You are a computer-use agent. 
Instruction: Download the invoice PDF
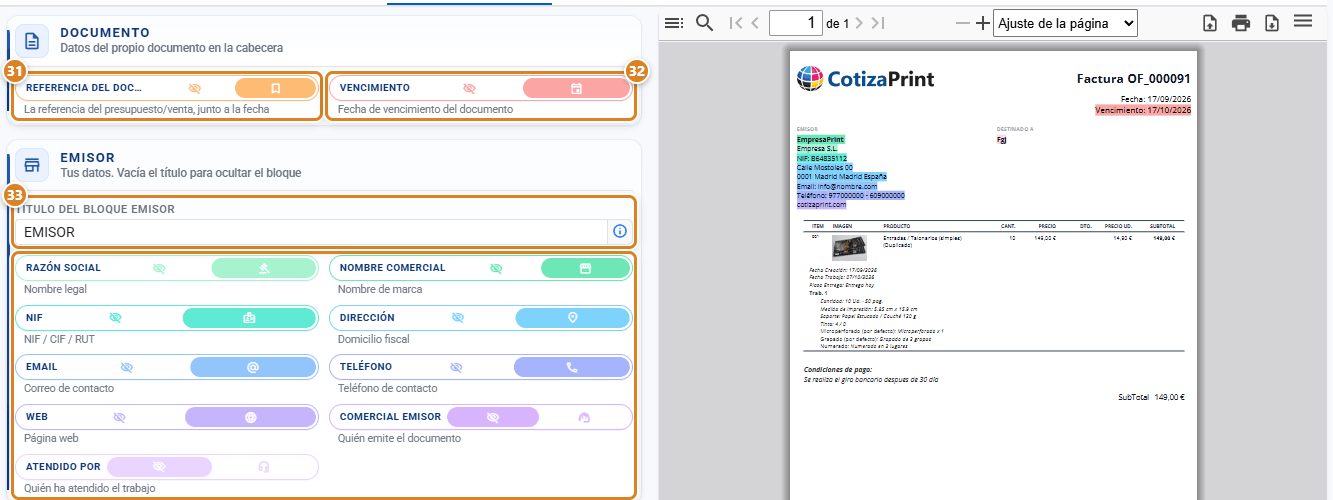[1272, 23]
